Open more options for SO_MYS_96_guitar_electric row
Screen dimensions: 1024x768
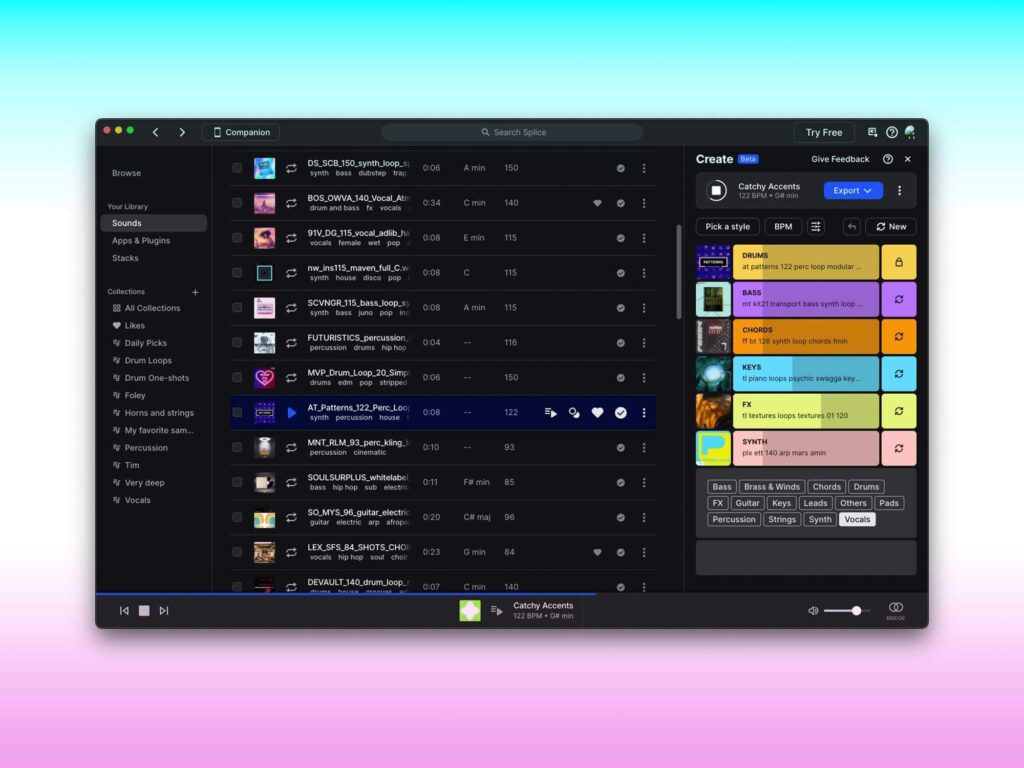[644, 517]
